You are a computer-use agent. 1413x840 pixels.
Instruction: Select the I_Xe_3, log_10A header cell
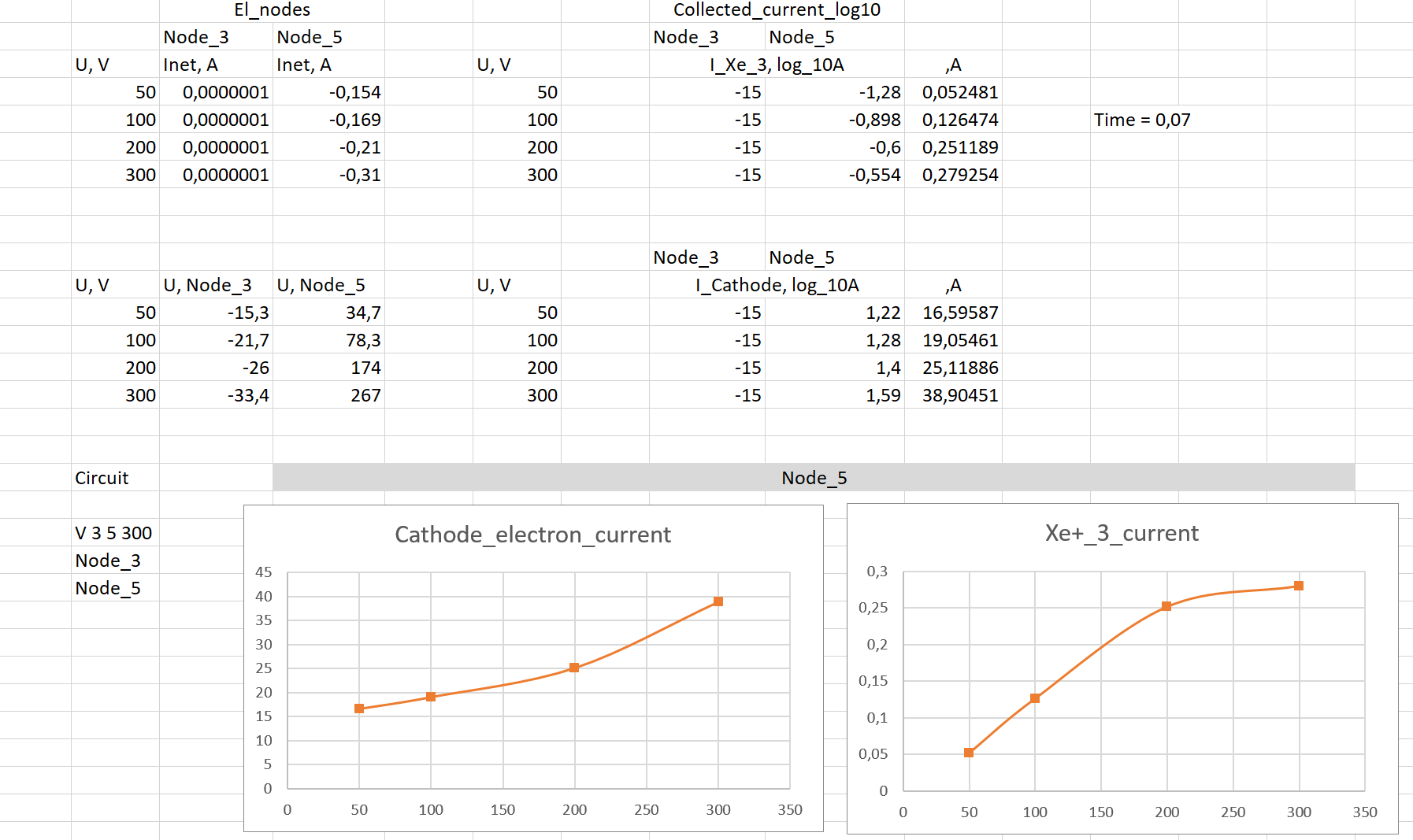point(777,65)
